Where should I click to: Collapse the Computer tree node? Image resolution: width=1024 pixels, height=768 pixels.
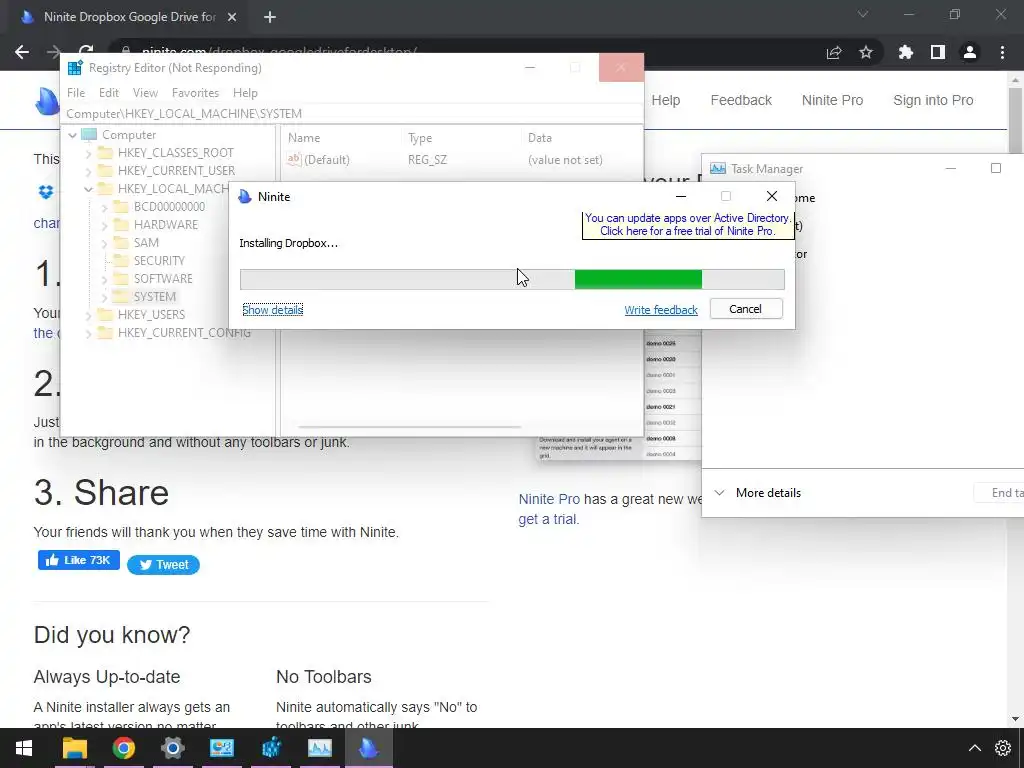pyautogui.click(x=72, y=135)
